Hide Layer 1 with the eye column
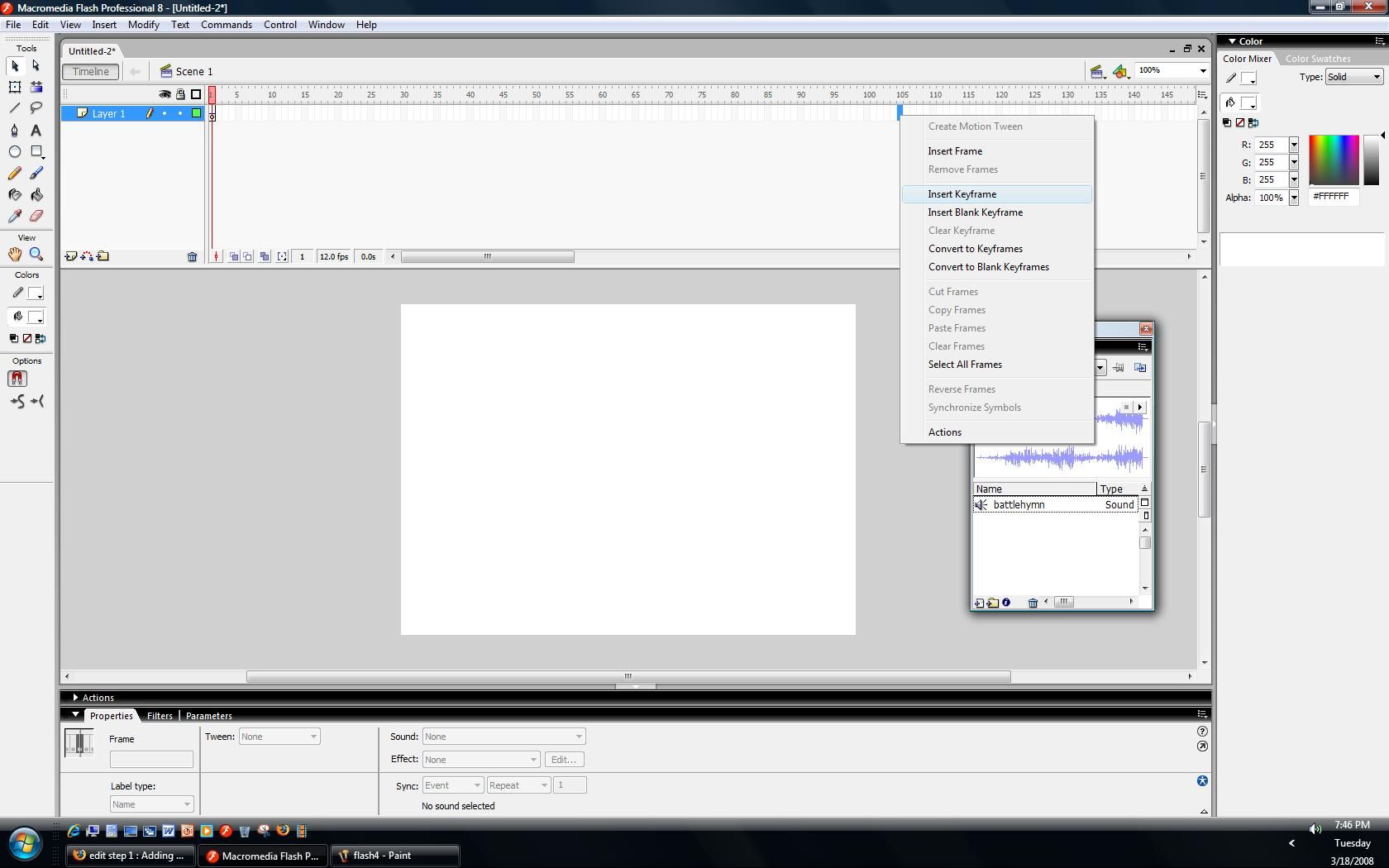 click(x=165, y=113)
